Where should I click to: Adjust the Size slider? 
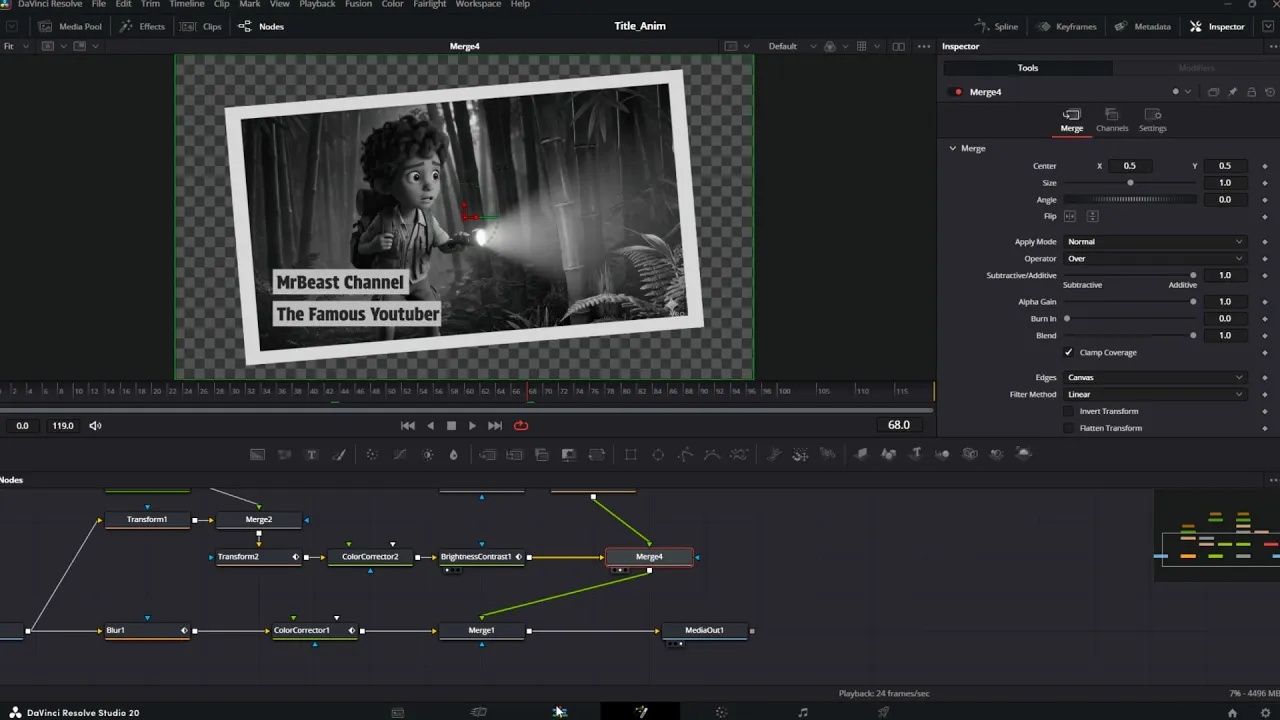pos(1130,183)
